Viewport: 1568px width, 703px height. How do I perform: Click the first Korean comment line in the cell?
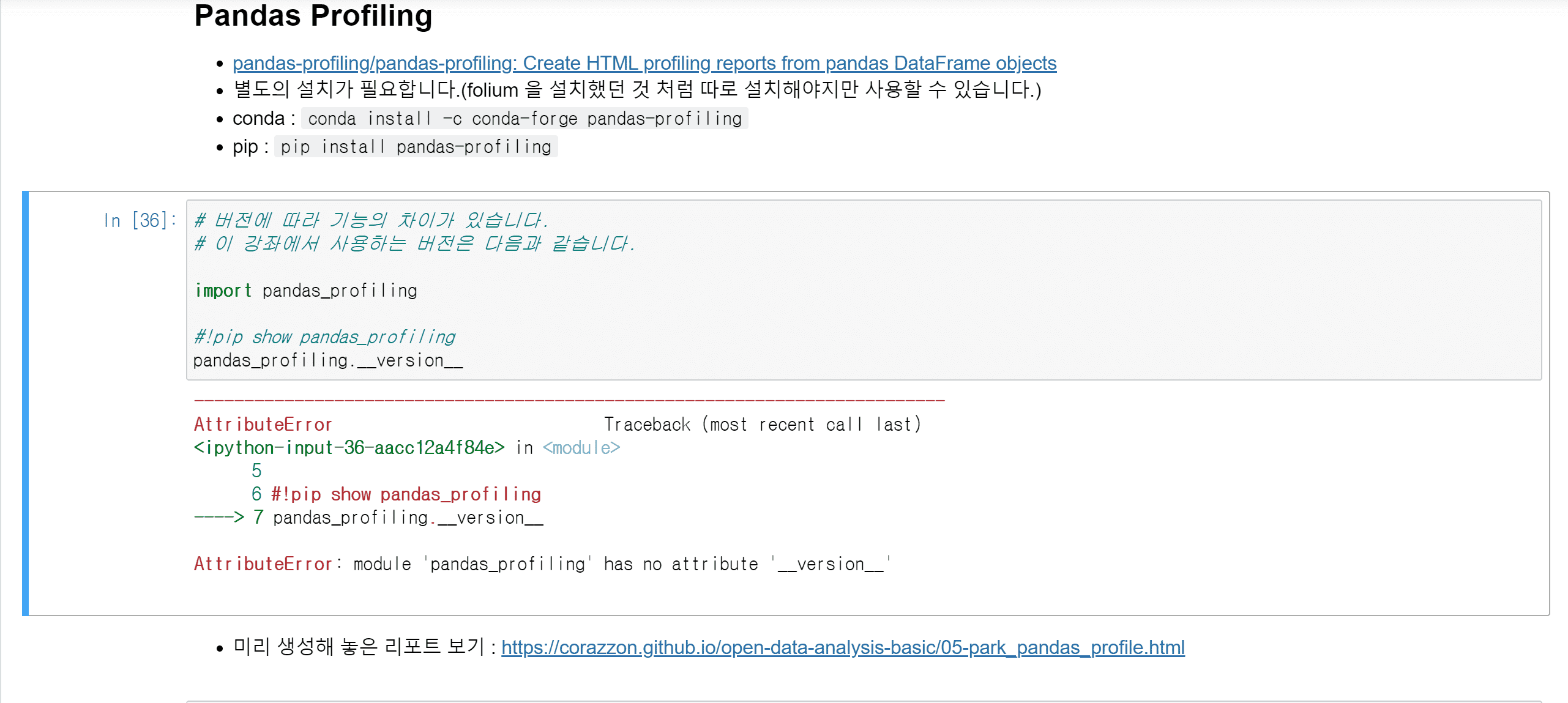click(371, 220)
